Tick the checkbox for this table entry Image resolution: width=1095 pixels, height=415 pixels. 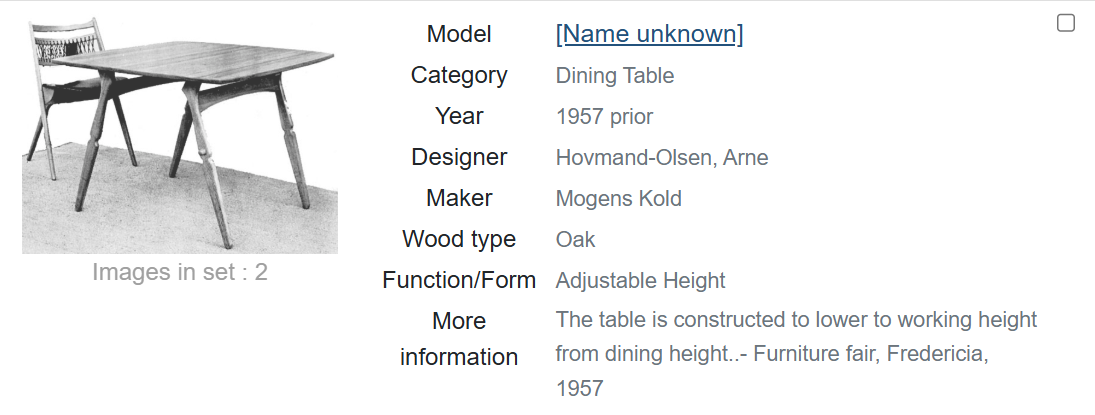click(1066, 23)
